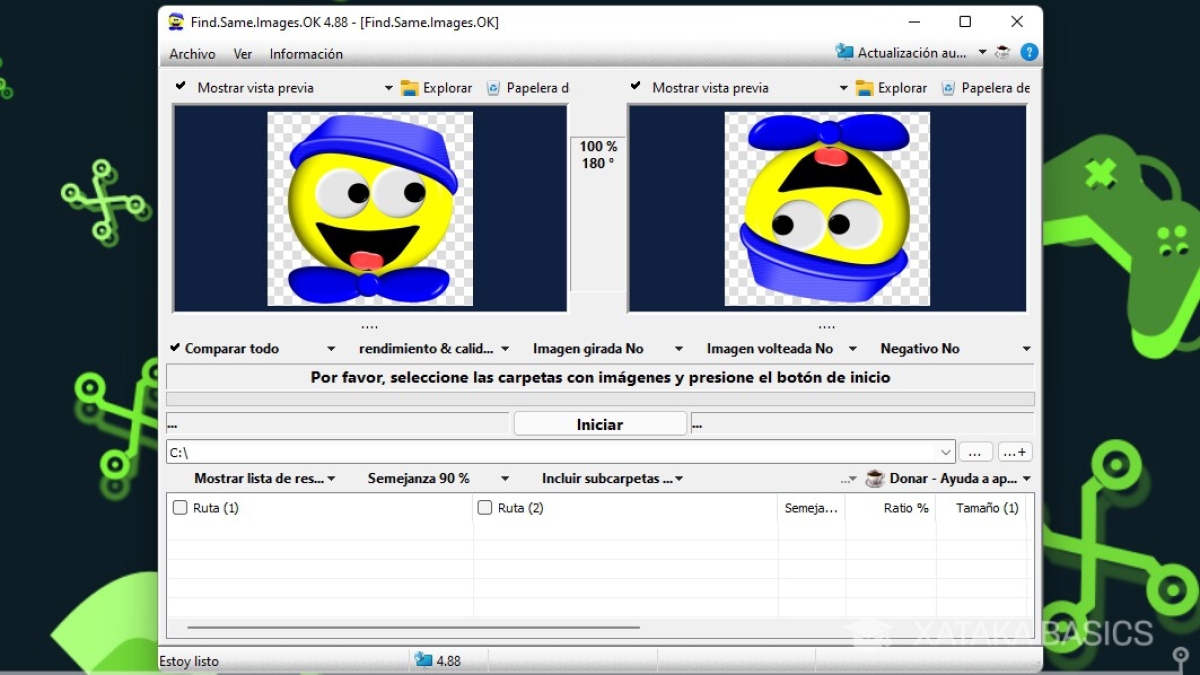Open the Imagen girada No dropdown

[x=608, y=349]
